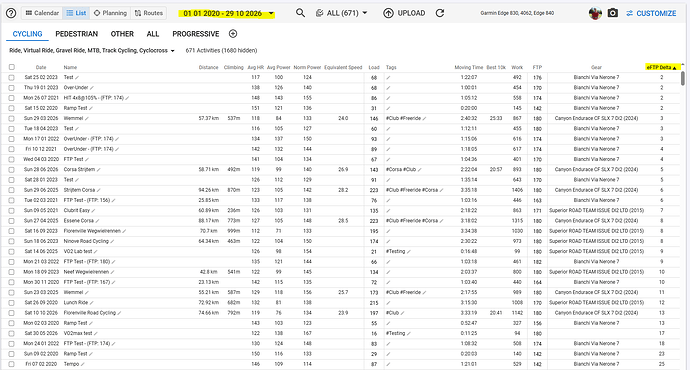This screenshot has height=370, width=690.
Task: Check the Sat 25 02 2023 Test row
Action: (x=12, y=77)
